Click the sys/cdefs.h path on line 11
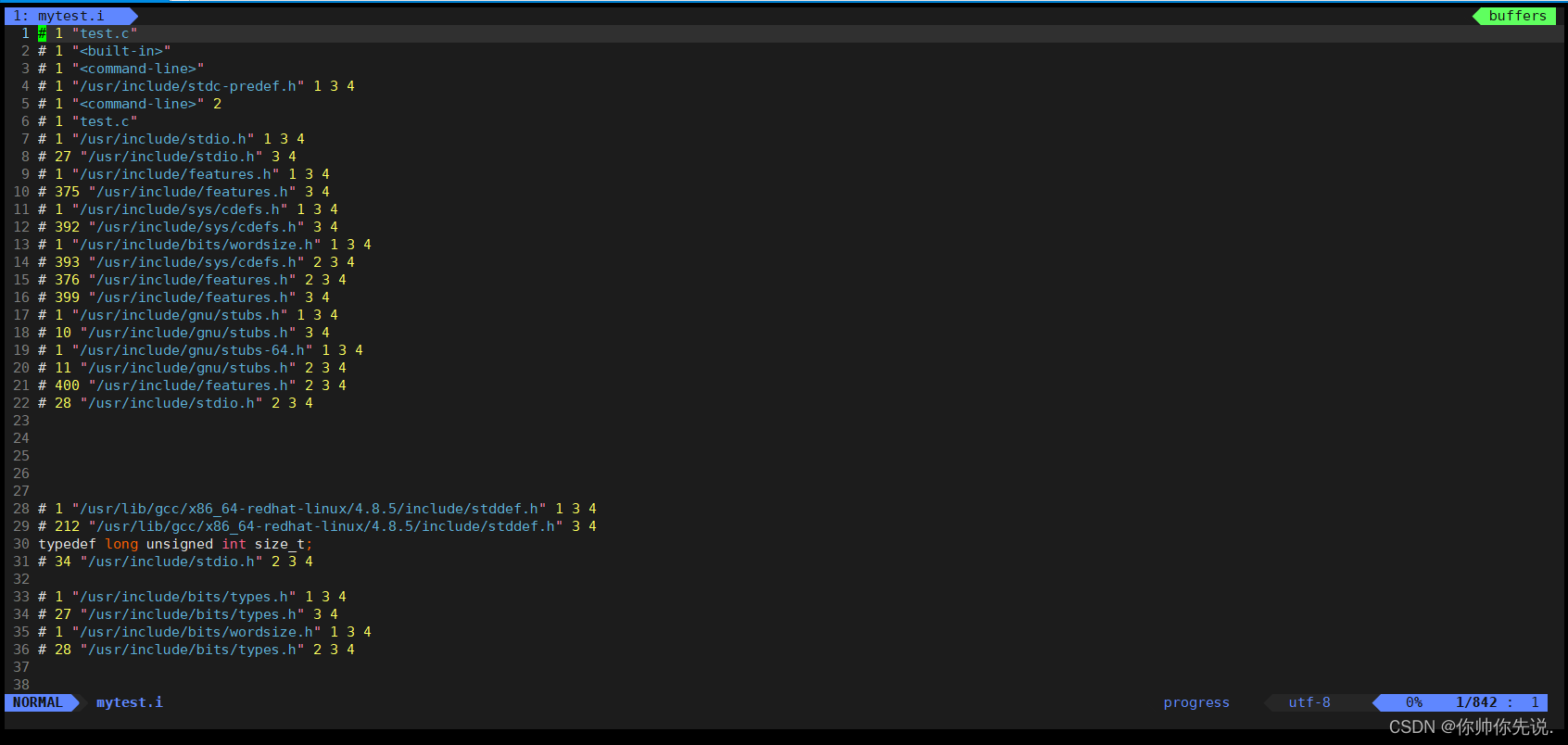 [180, 209]
